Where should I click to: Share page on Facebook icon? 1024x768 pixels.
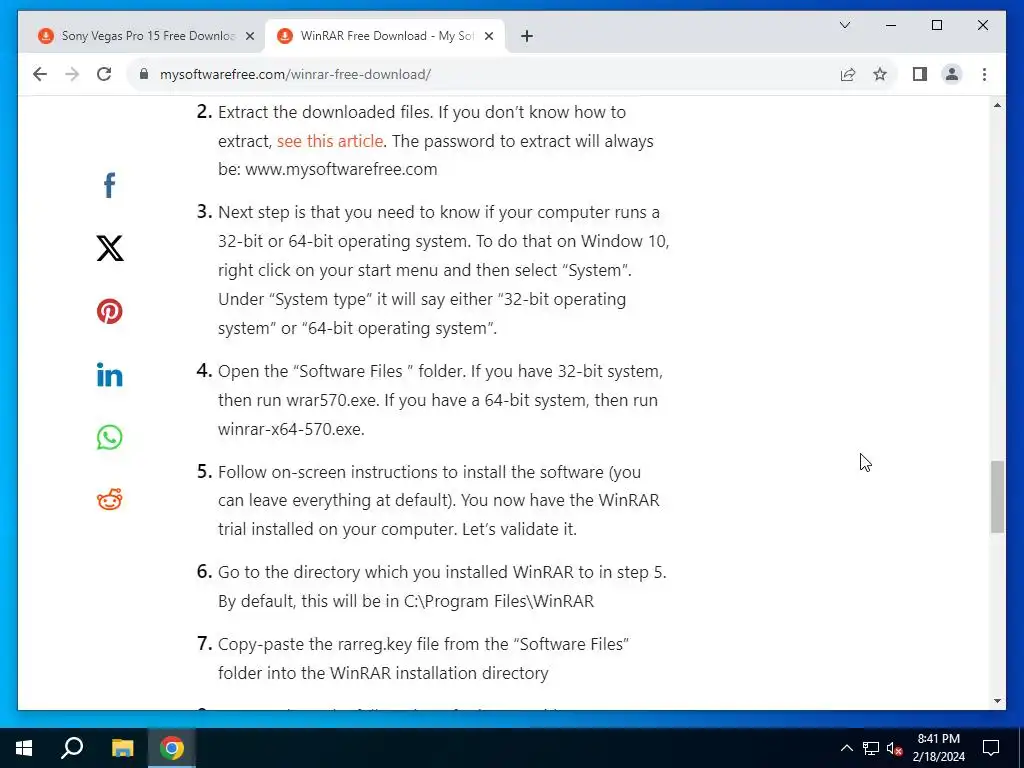[110, 185]
